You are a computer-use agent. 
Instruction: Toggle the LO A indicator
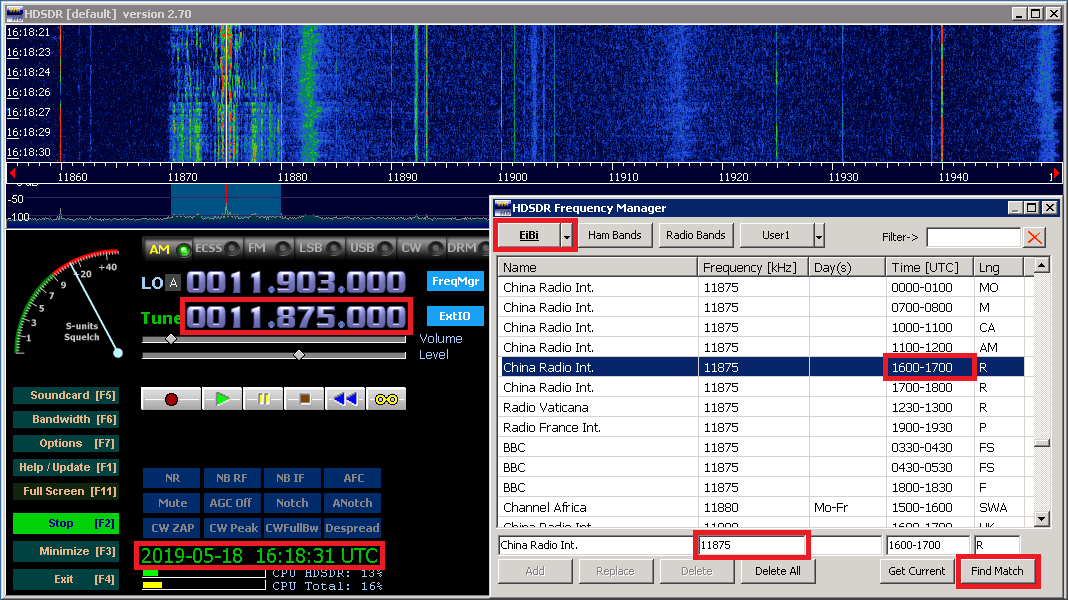pyautogui.click(x=174, y=283)
